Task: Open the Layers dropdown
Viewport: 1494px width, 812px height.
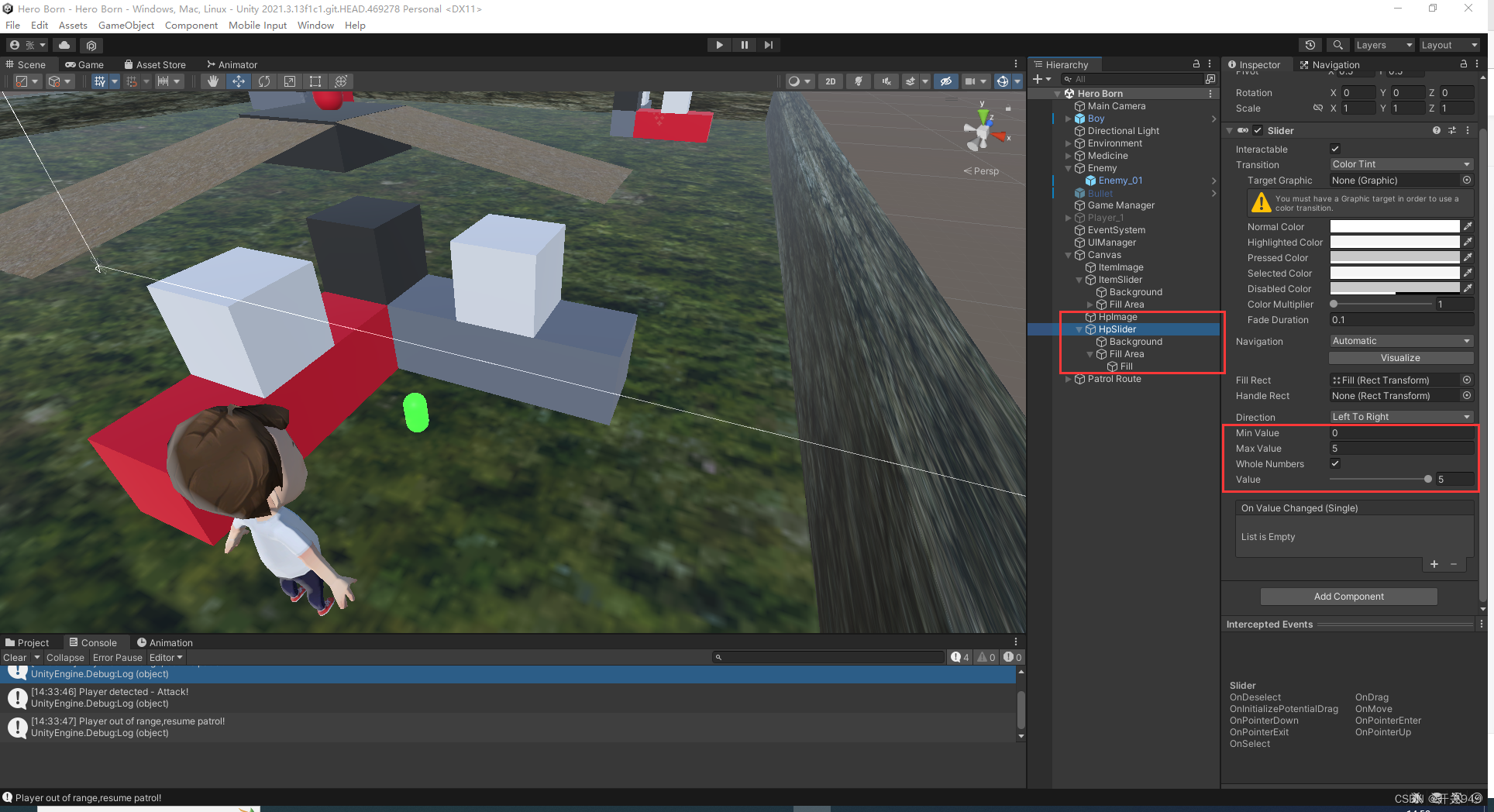Action: [x=1384, y=45]
